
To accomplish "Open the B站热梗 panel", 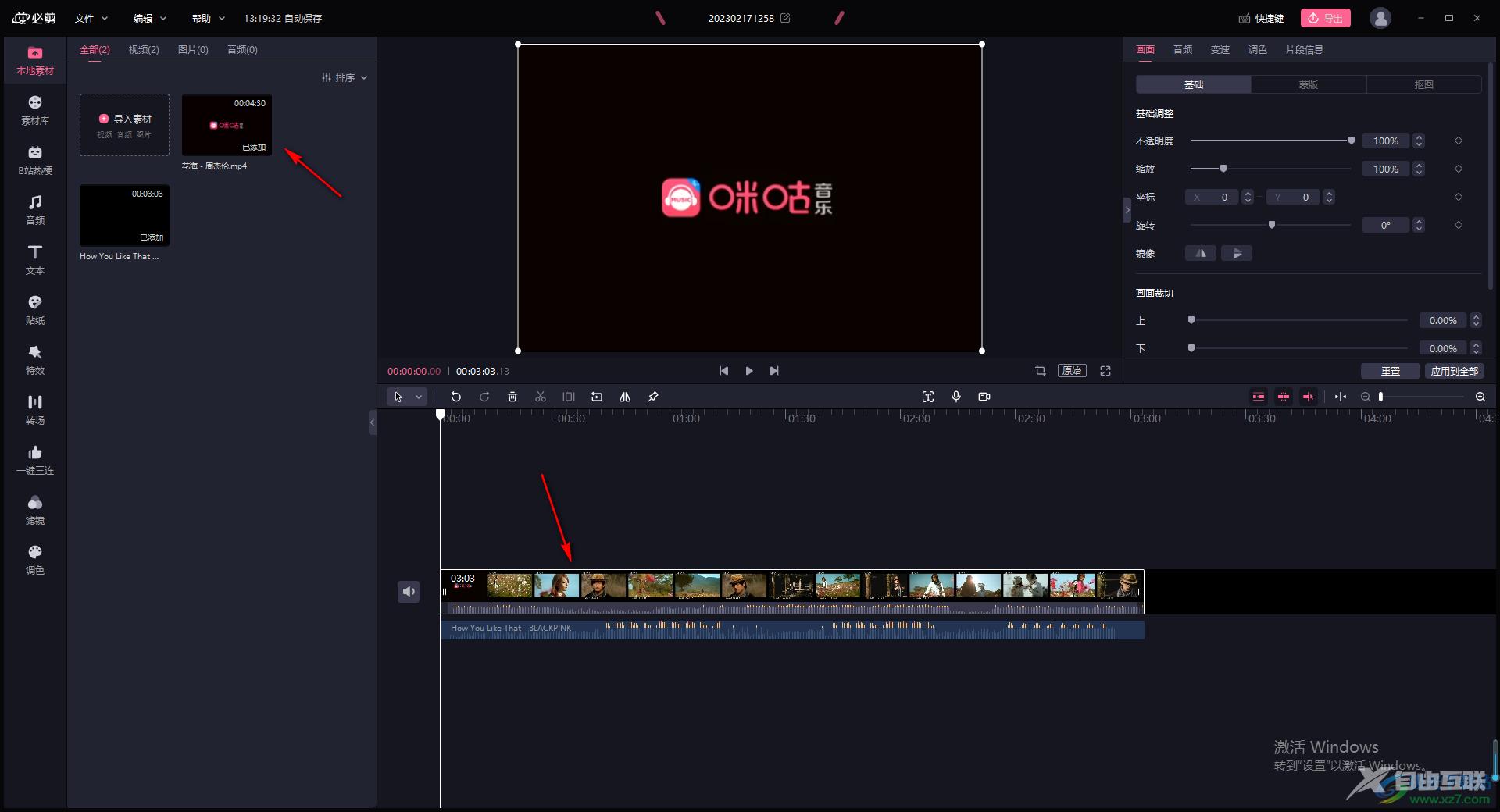I will tap(35, 161).
